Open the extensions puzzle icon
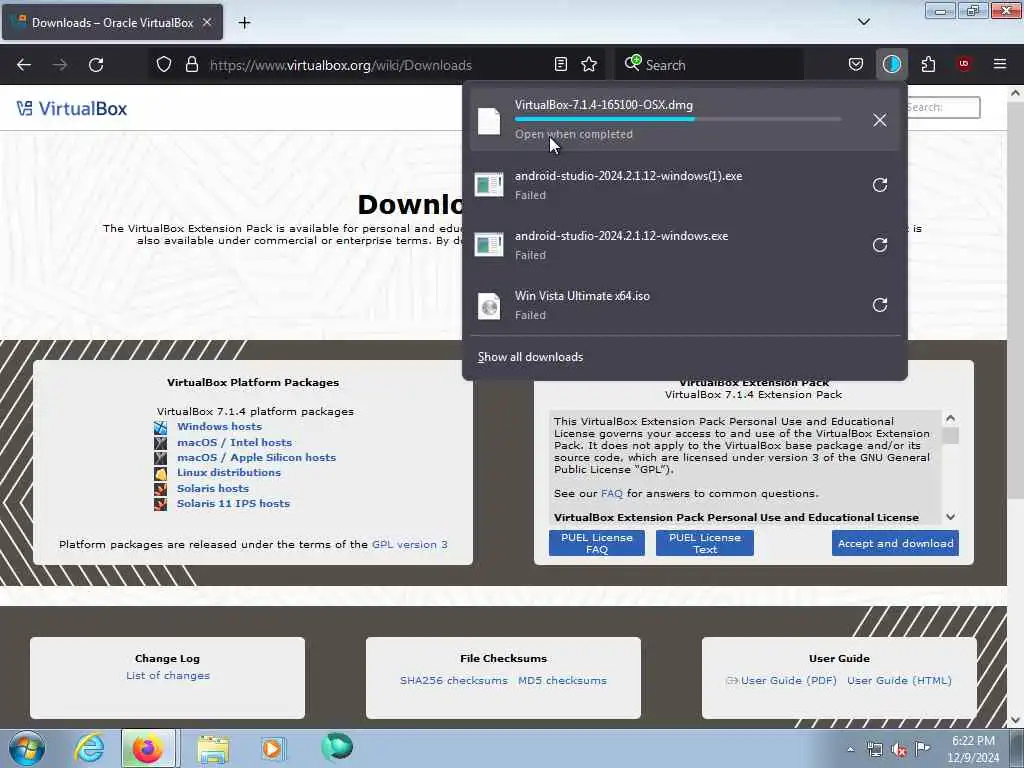This screenshot has width=1024, height=768. click(928, 65)
